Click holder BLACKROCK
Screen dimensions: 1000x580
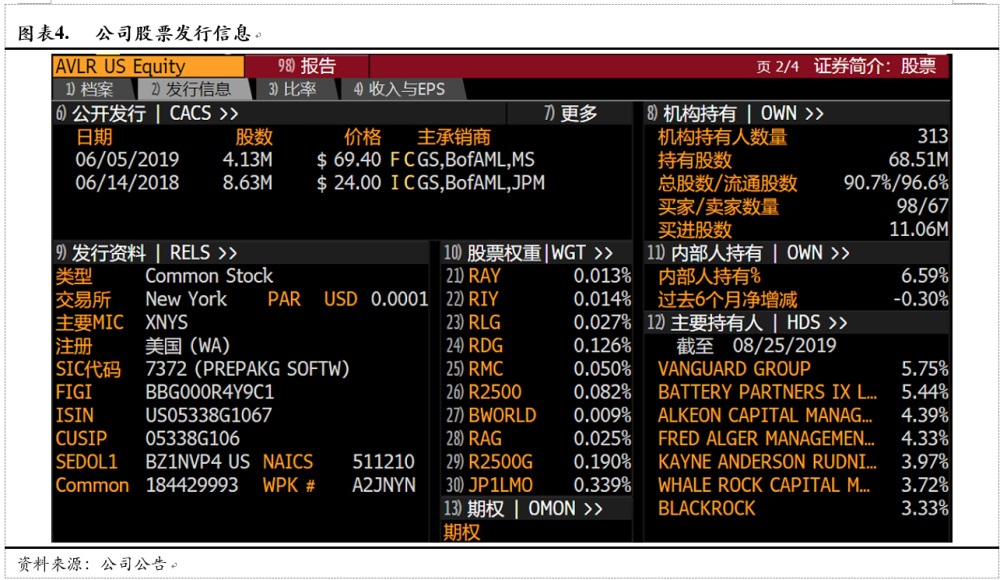tap(707, 509)
